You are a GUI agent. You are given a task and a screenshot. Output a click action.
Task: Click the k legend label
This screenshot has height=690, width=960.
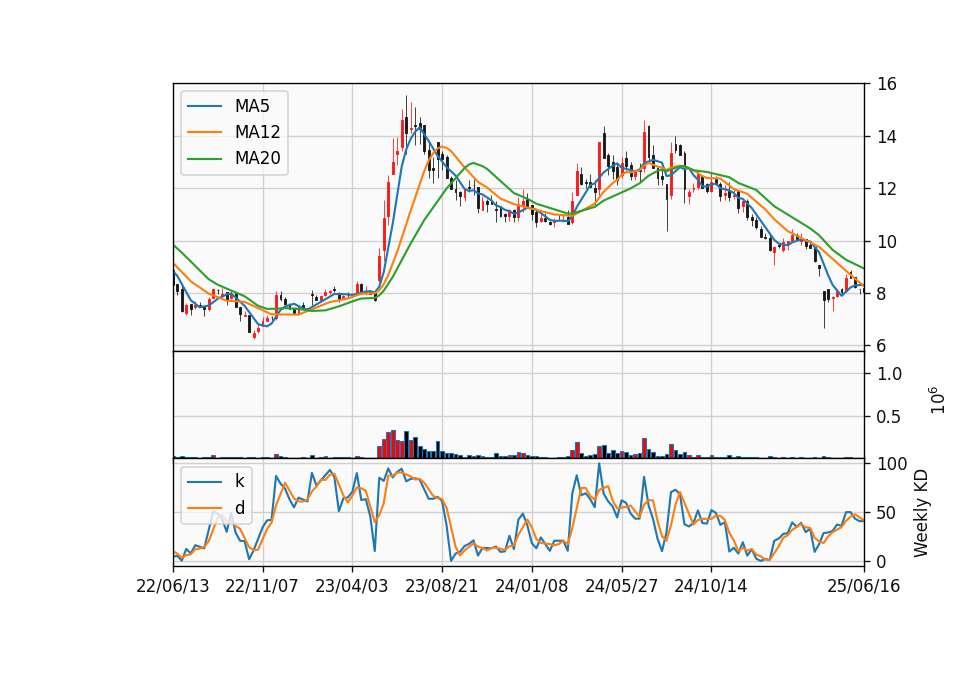(x=239, y=481)
